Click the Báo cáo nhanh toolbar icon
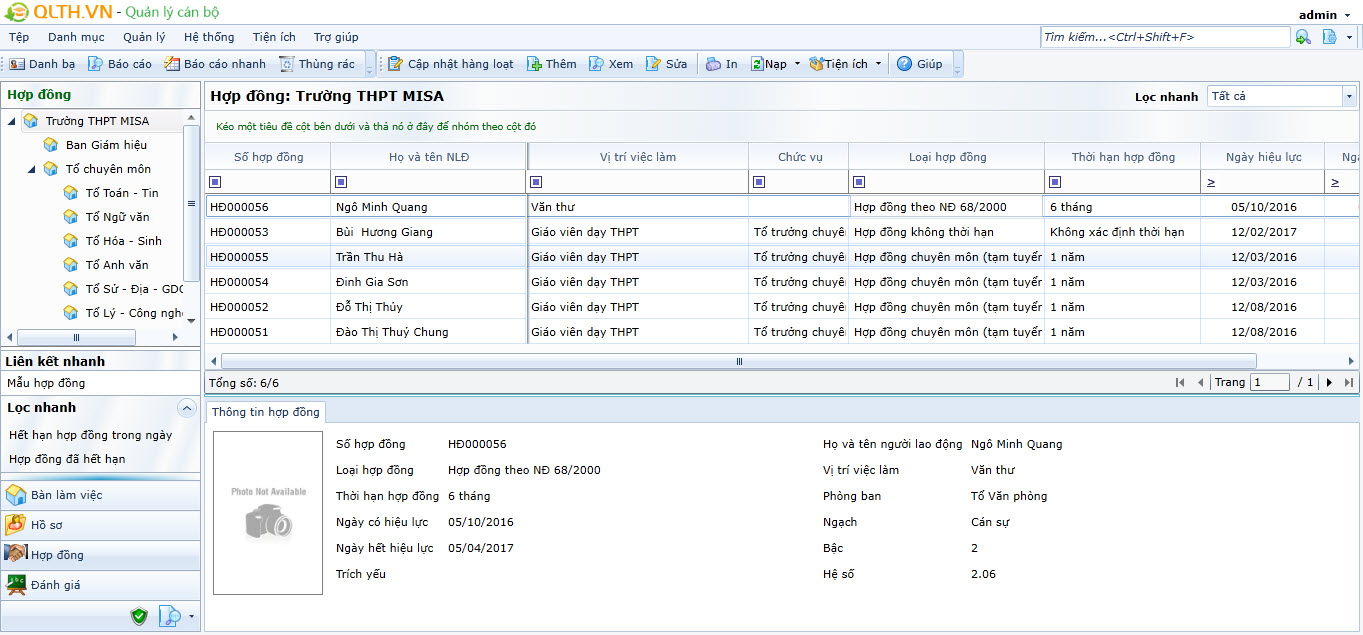The width and height of the screenshot is (1363, 635). coord(172,64)
